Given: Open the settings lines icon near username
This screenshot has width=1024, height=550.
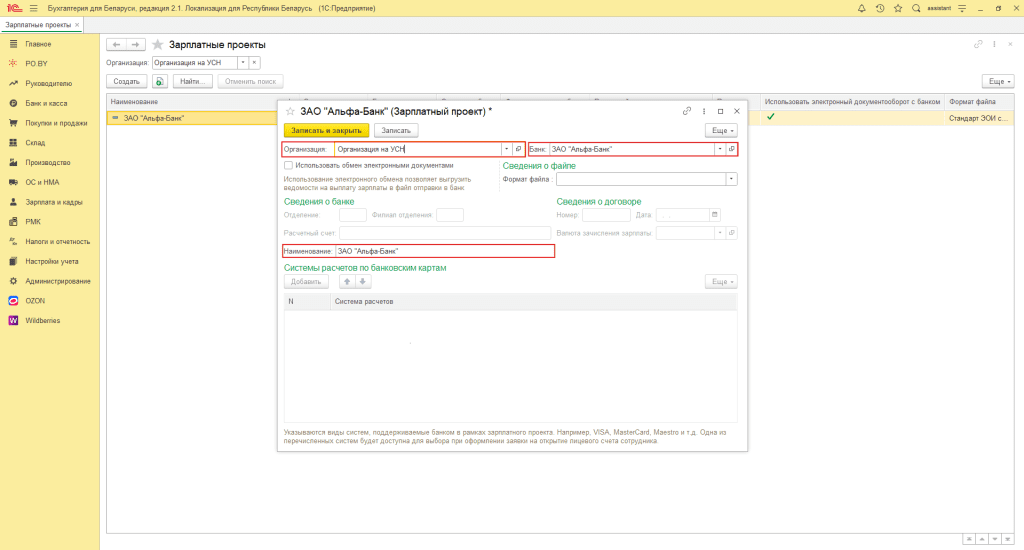Looking at the screenshot, I should 962,8.
